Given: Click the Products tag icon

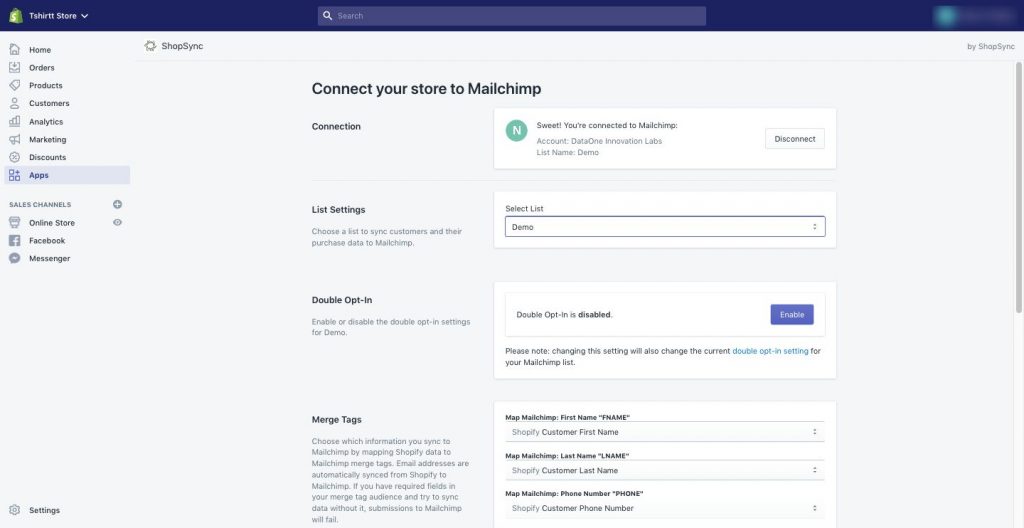Looking at the screenshot, I should 14,85.
